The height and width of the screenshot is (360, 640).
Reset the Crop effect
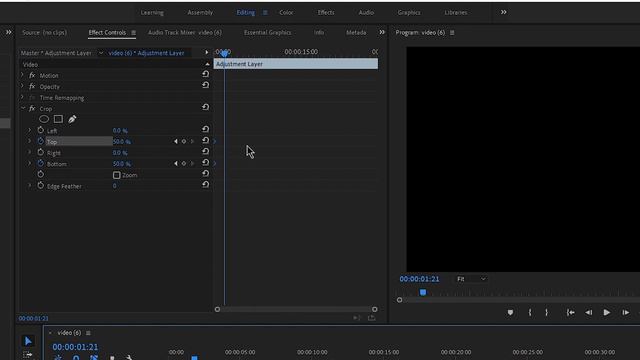[205, 107]
